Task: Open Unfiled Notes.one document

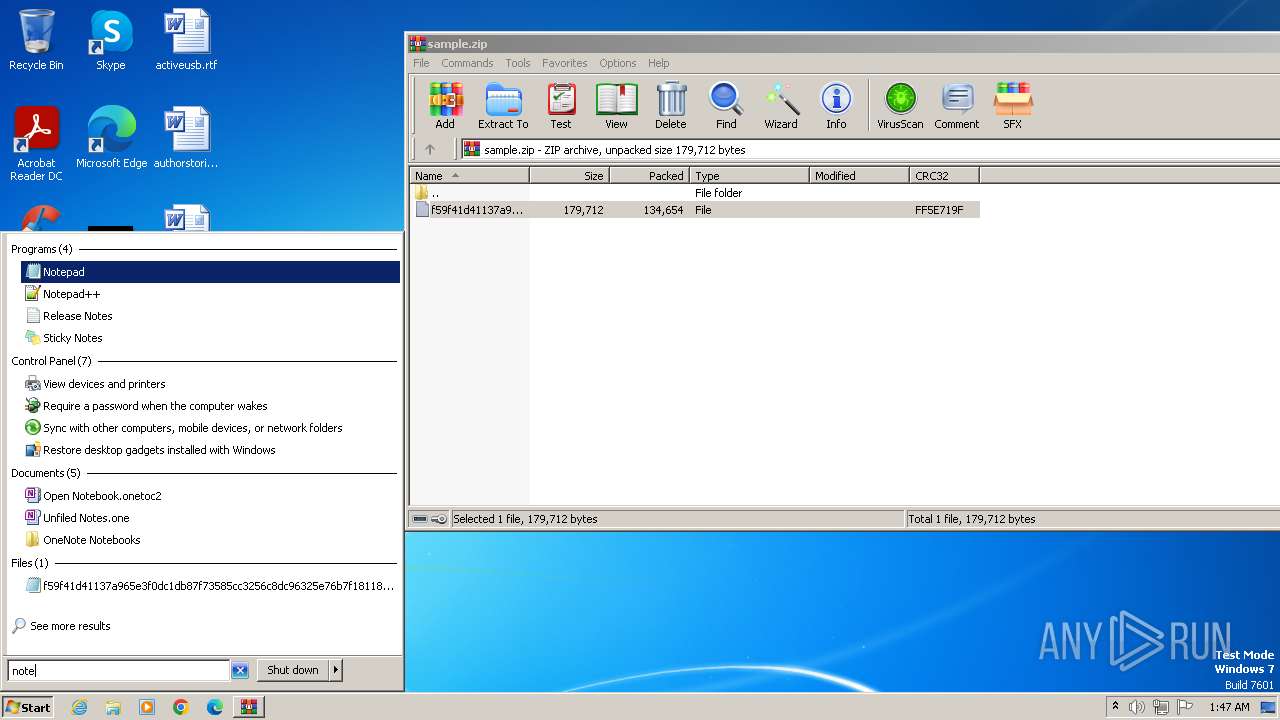Action: pyautogui.click(x=210, y=518)
